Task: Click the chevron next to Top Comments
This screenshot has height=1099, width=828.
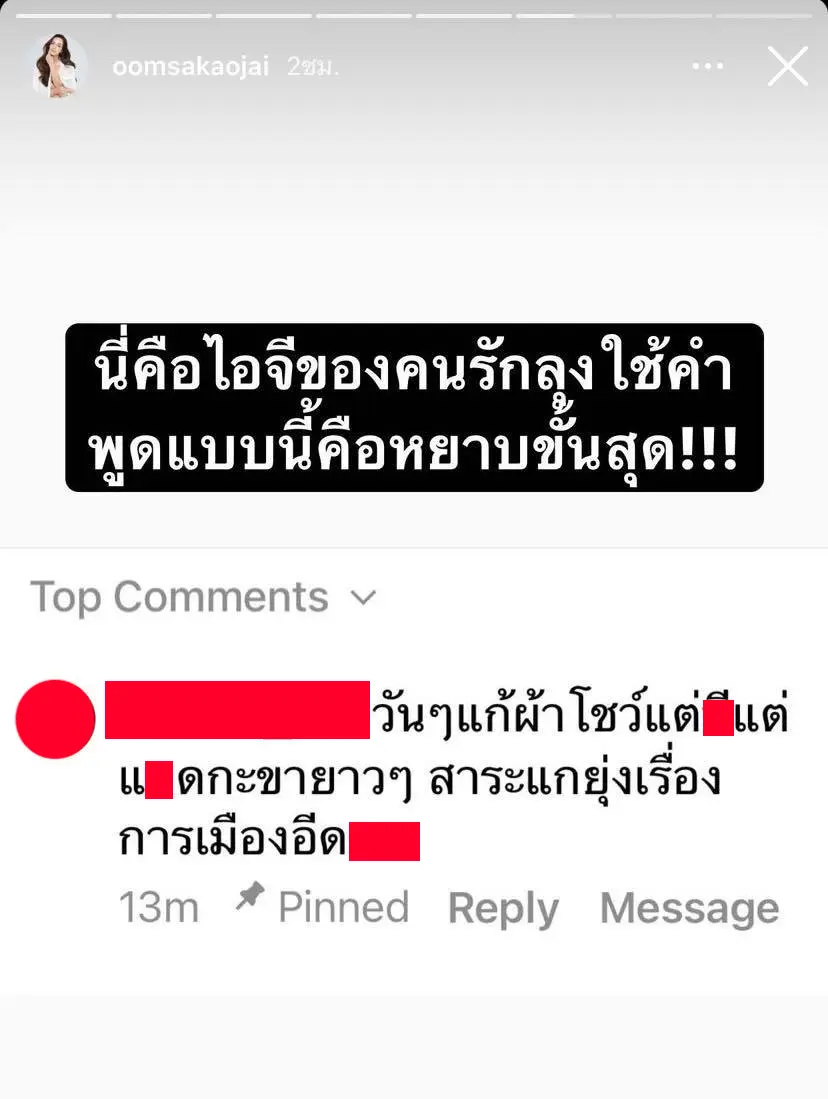Action: pyautogui.click(x=363, y=598)
